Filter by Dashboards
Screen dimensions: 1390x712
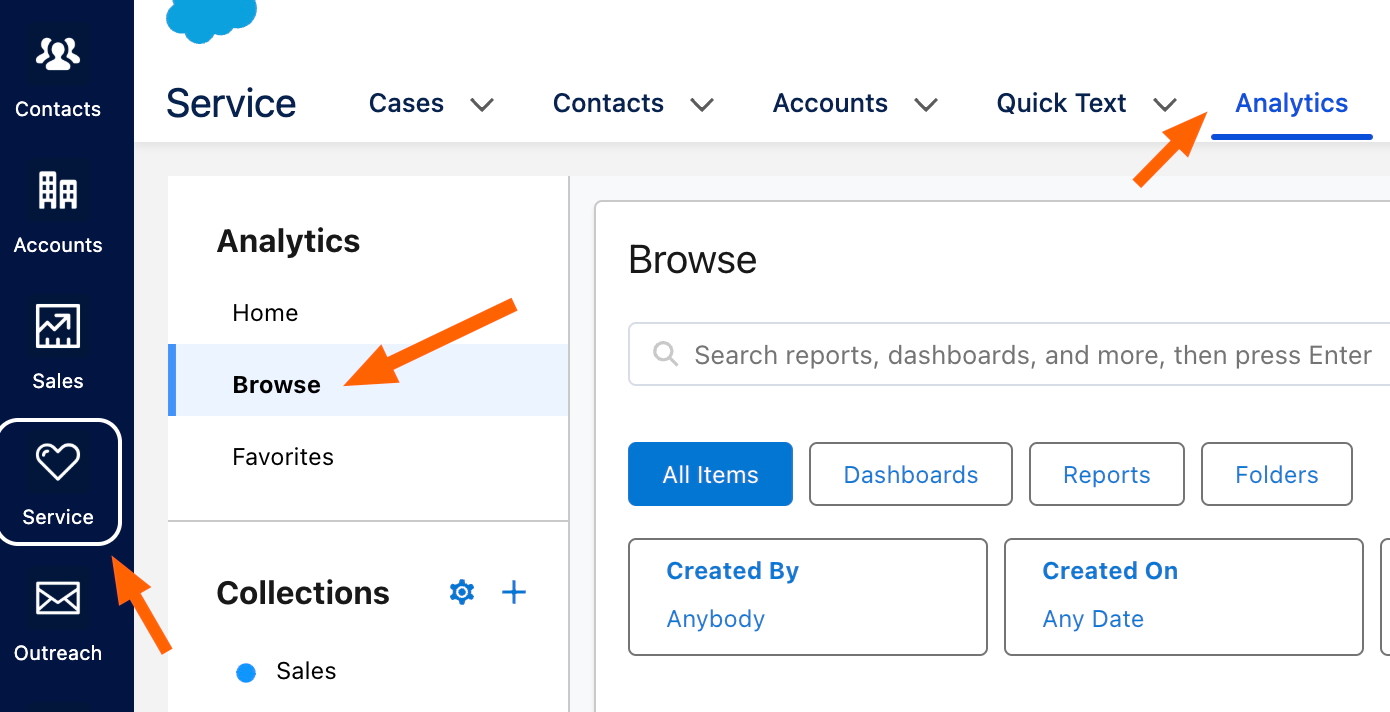pyautogui.click(x=911, y=474)
